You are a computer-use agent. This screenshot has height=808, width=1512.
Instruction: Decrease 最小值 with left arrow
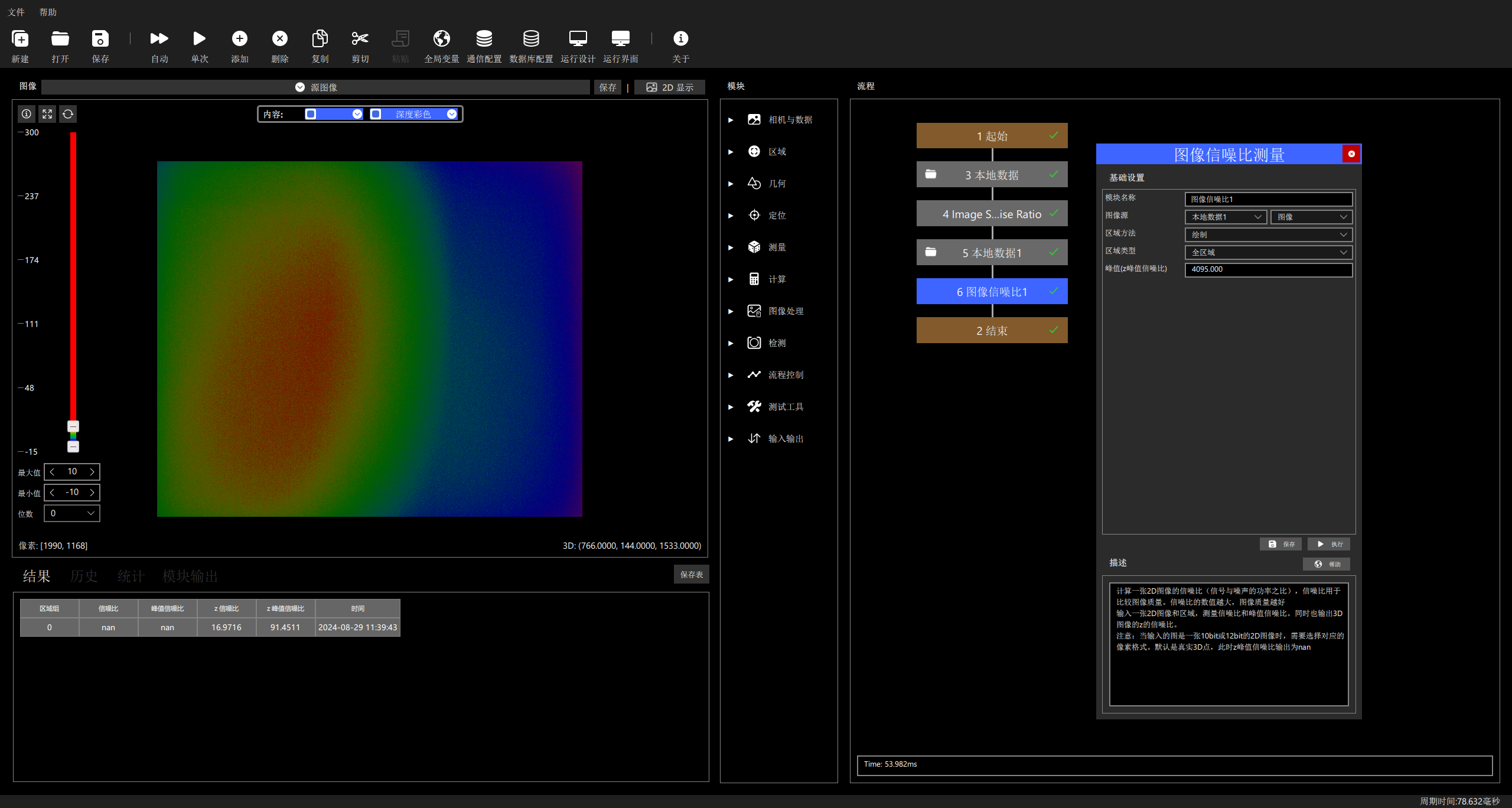(52, 492)
